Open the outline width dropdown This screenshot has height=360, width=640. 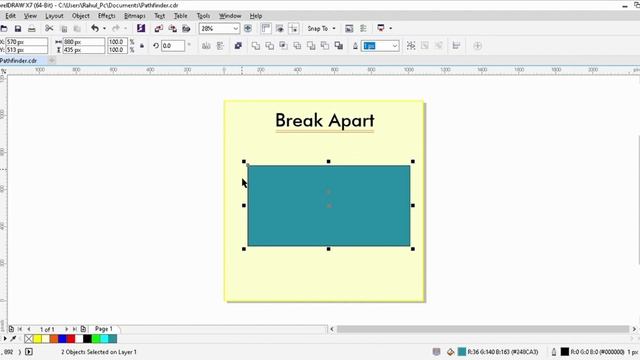click(395, 46)
